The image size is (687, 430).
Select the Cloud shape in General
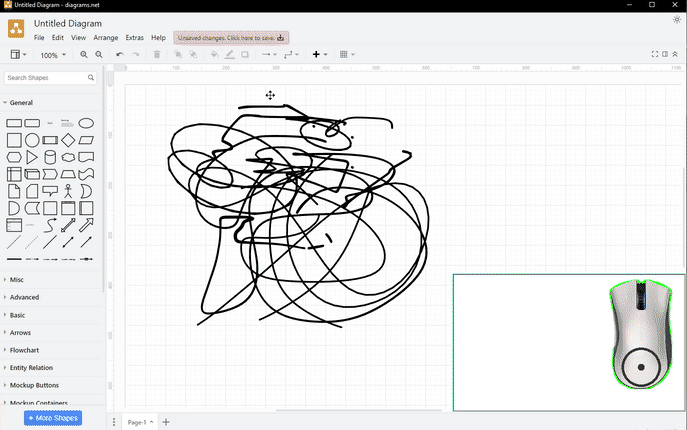68,157
